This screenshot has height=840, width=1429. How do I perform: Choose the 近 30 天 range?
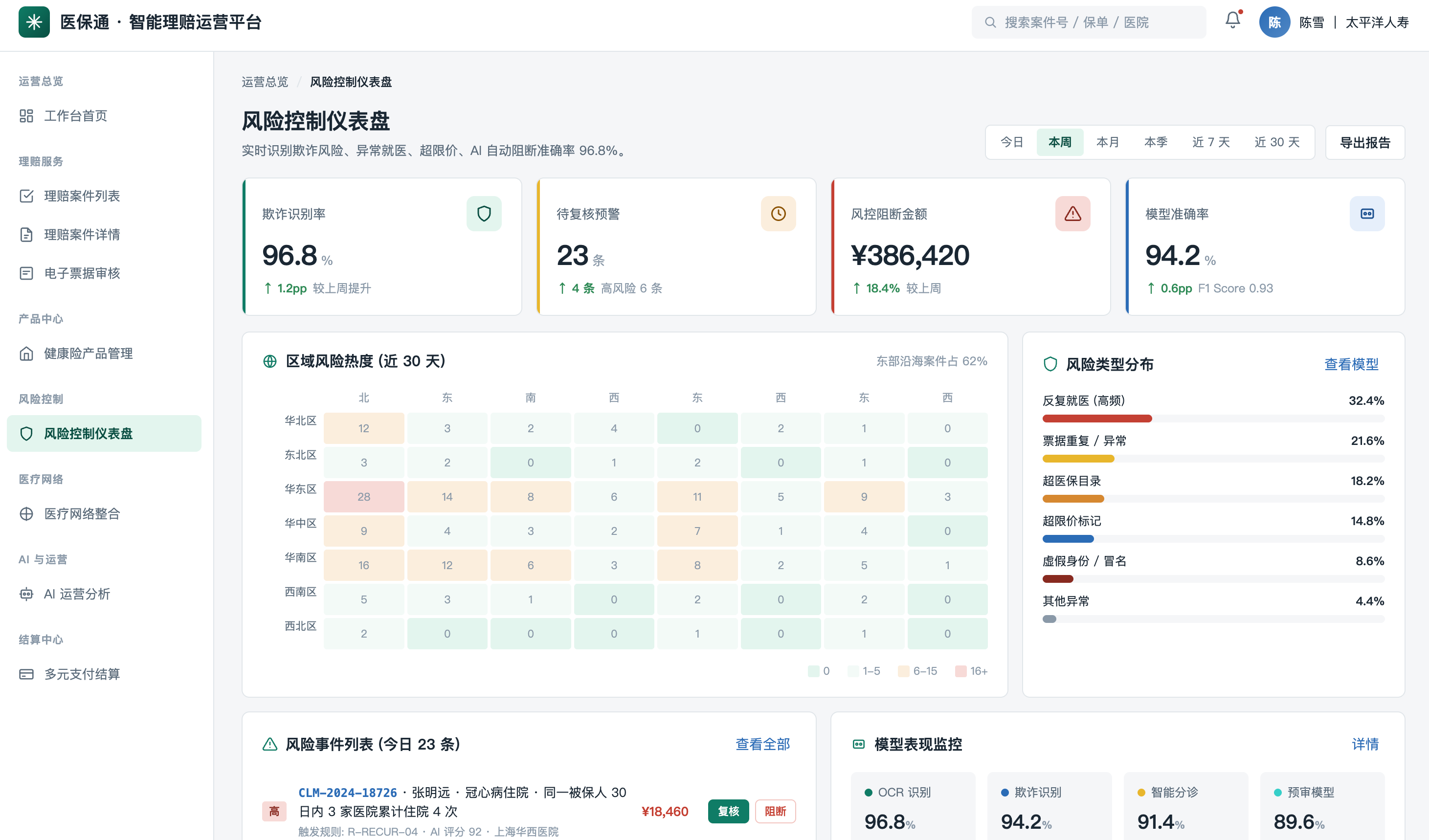click(1276, 142)
